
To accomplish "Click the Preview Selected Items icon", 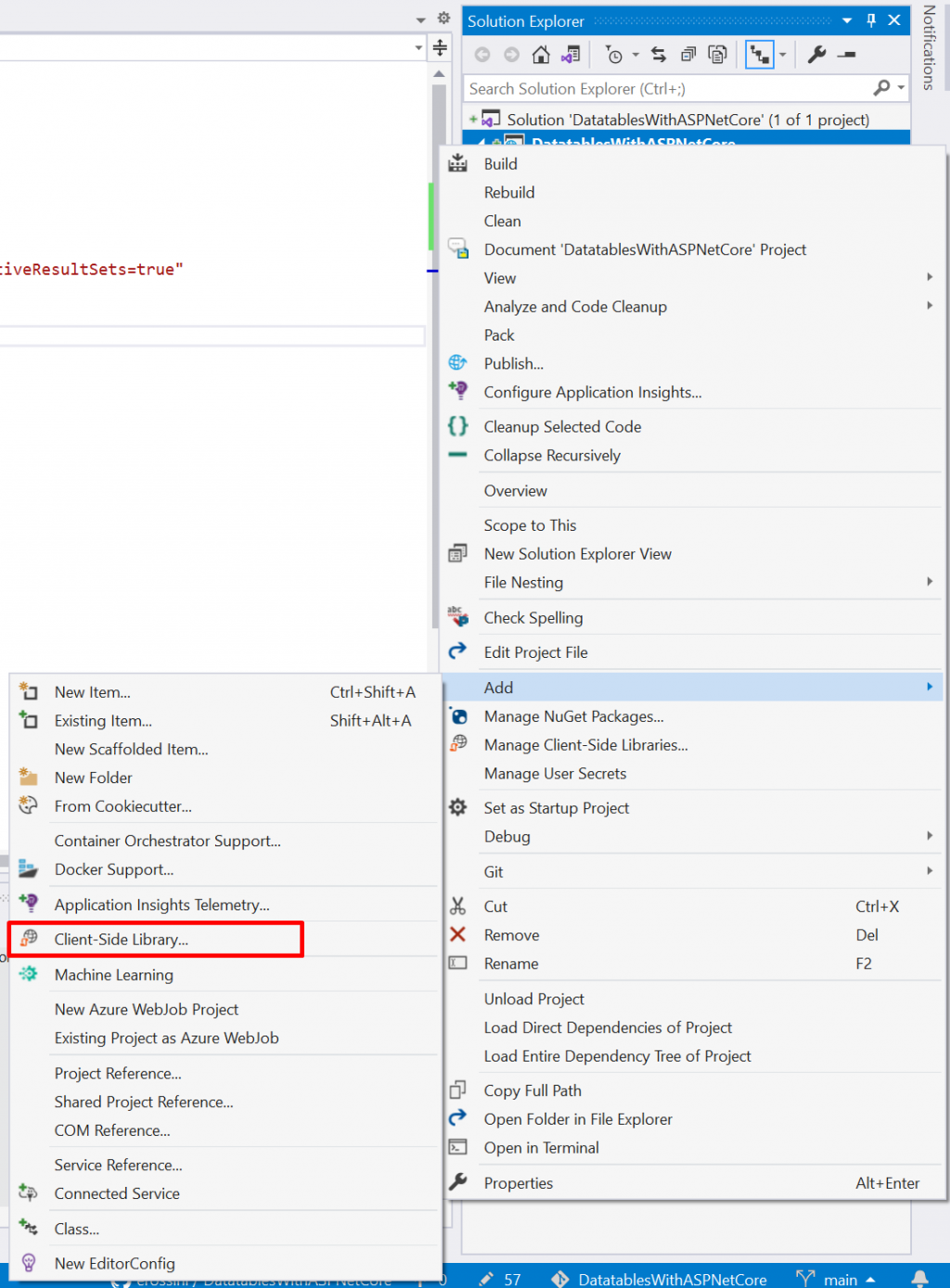I will pos(717,54).
